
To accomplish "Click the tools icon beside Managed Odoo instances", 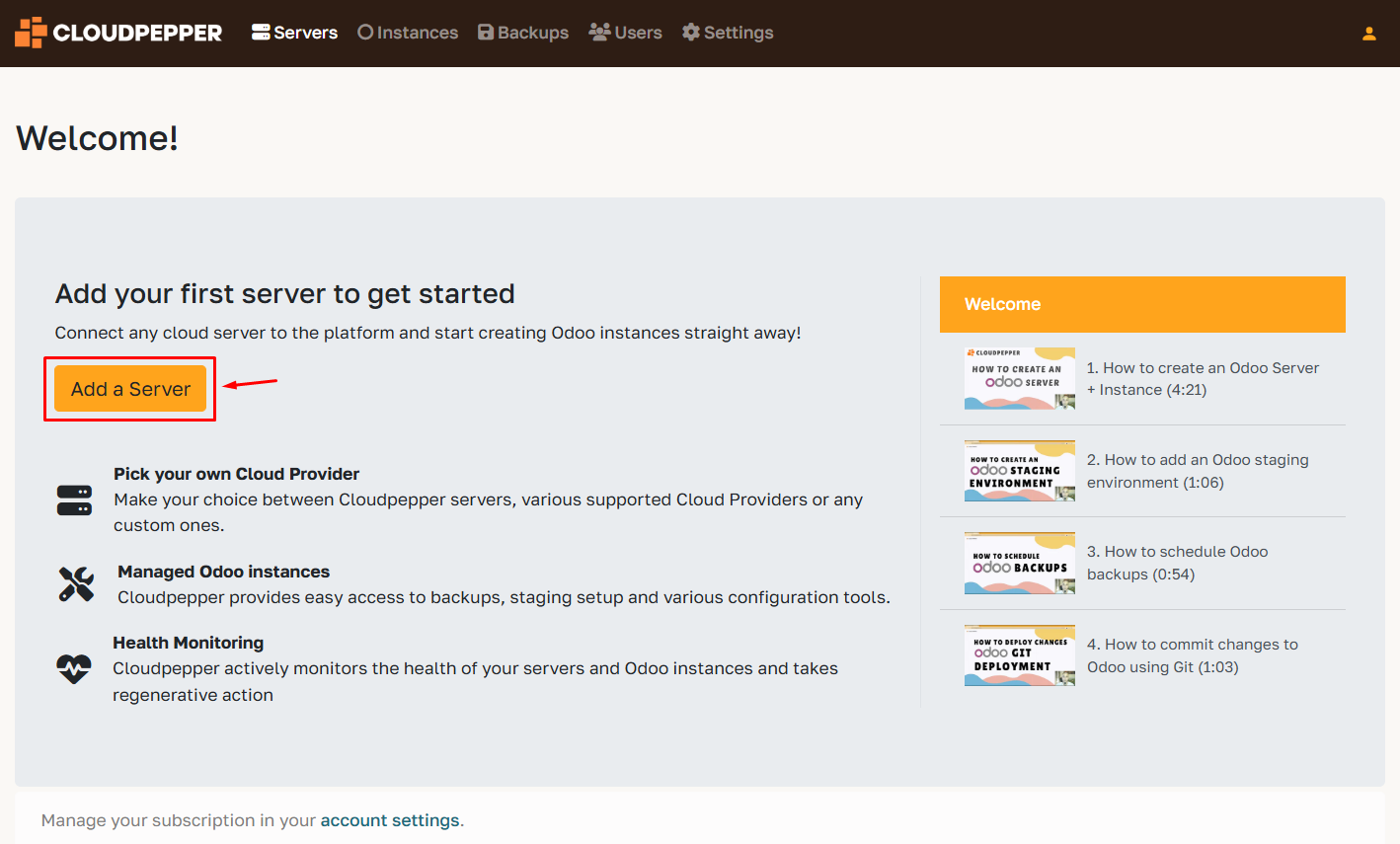I will (x=75, y=584).
